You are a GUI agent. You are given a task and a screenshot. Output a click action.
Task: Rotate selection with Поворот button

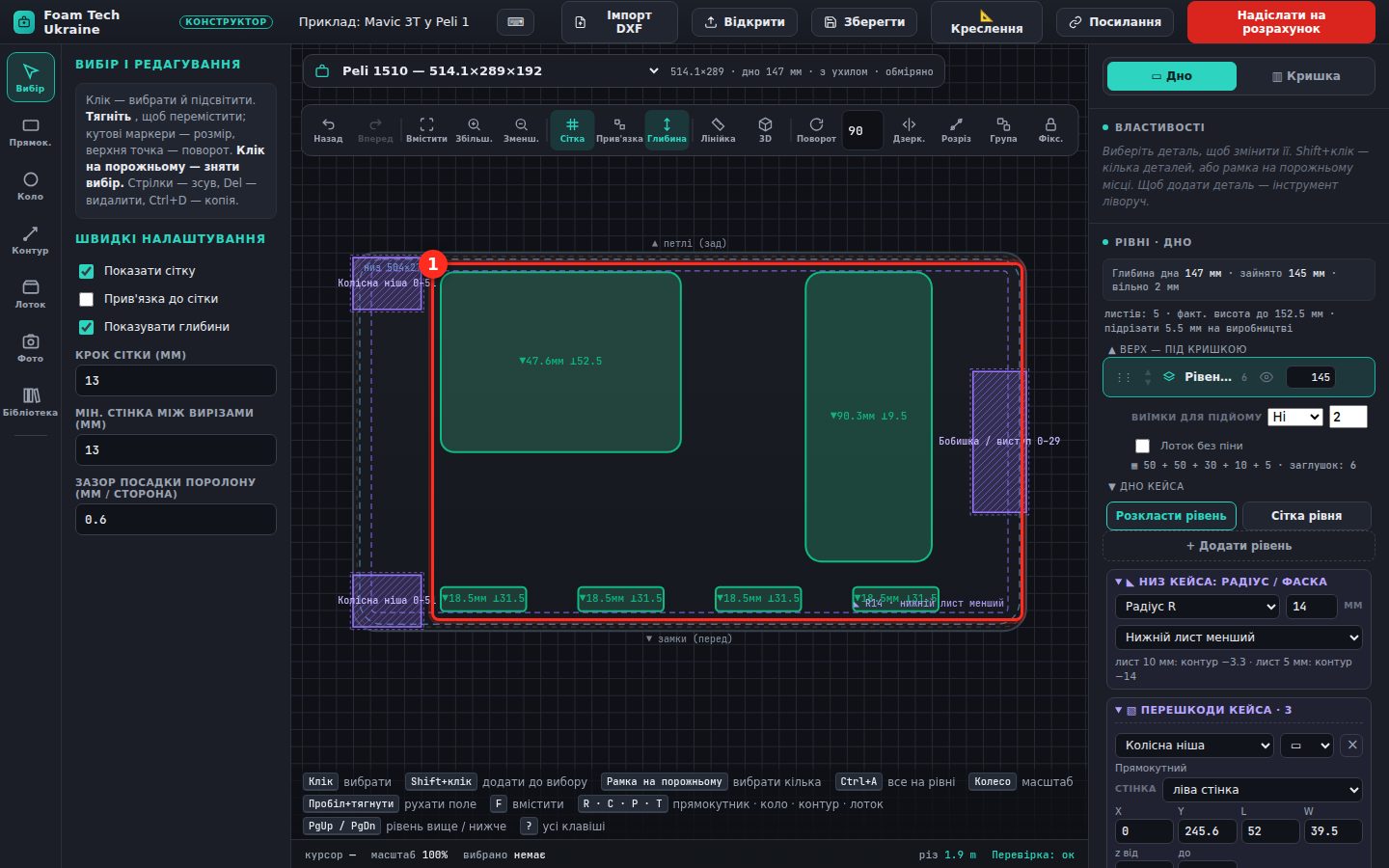[816, 130]
